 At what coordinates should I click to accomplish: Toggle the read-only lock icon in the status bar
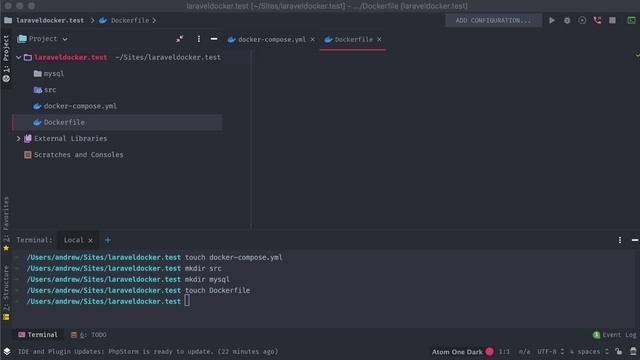(619, 351)
